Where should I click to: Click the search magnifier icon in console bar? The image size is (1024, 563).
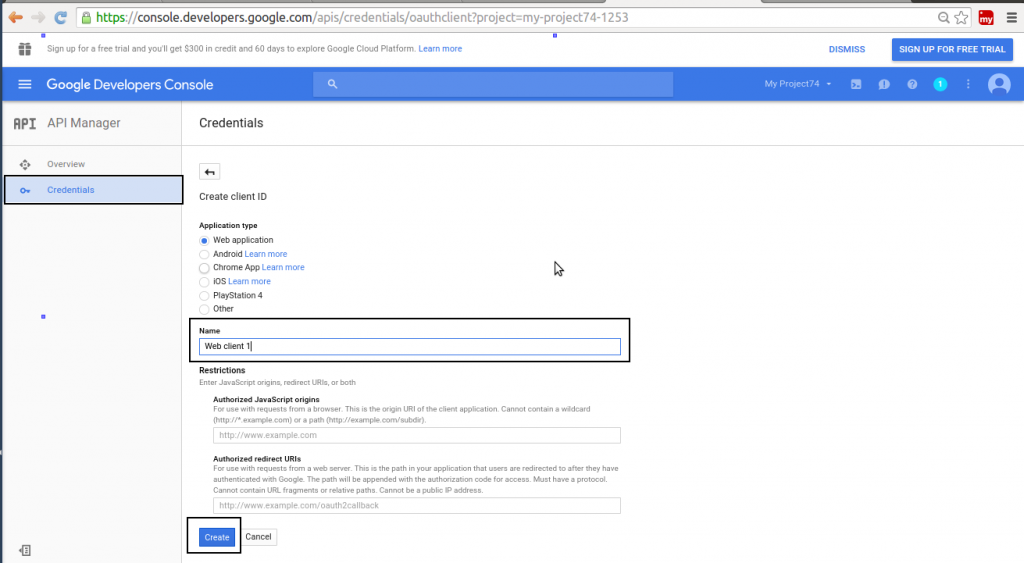[332, 84]
